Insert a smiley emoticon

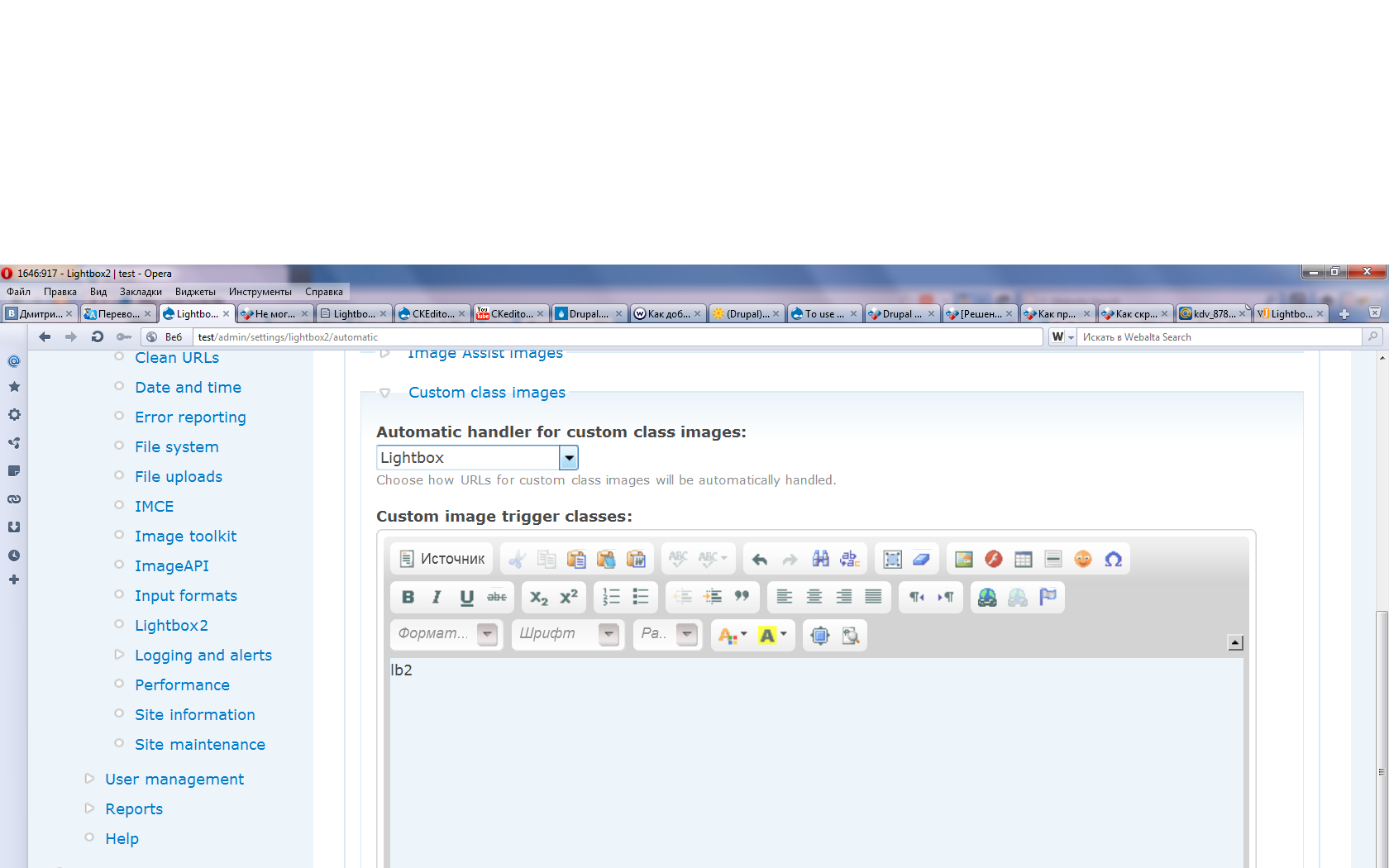click(x=1083, y=560)
